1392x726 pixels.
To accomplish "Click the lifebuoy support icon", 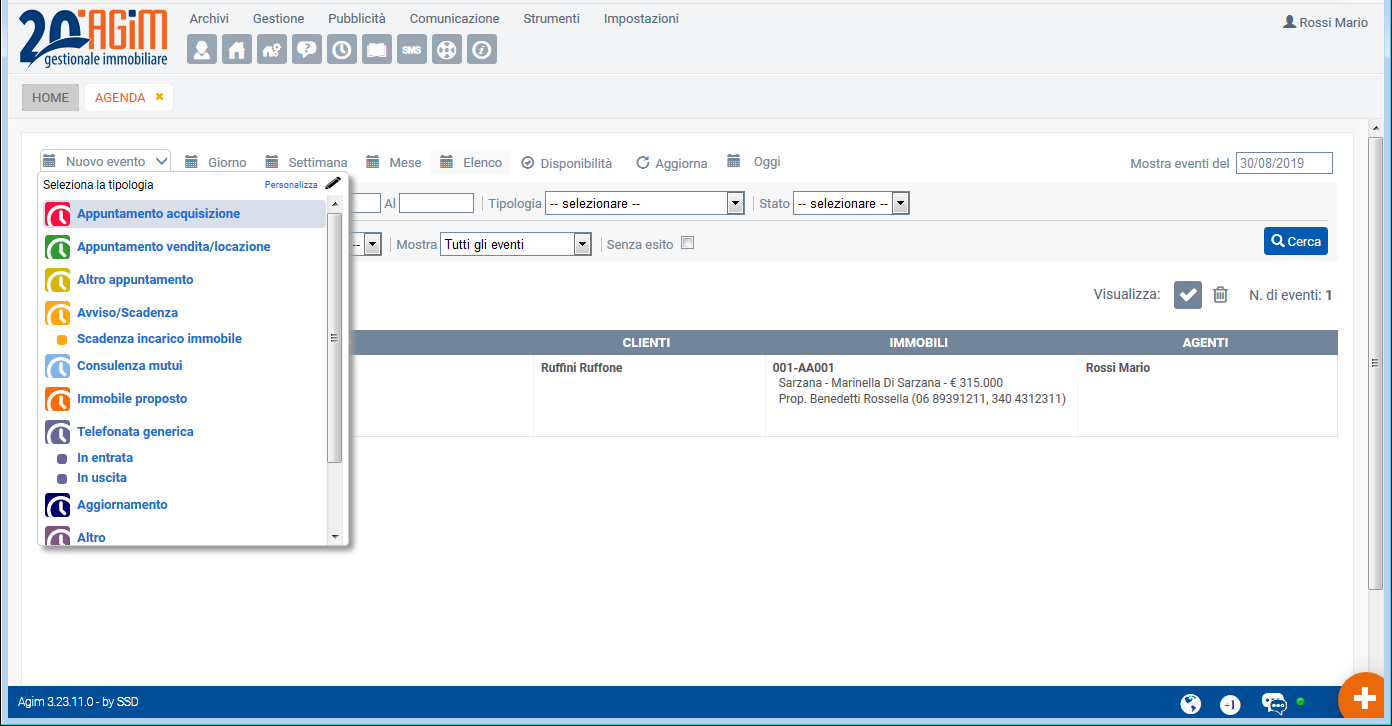I will coord(447,49).
